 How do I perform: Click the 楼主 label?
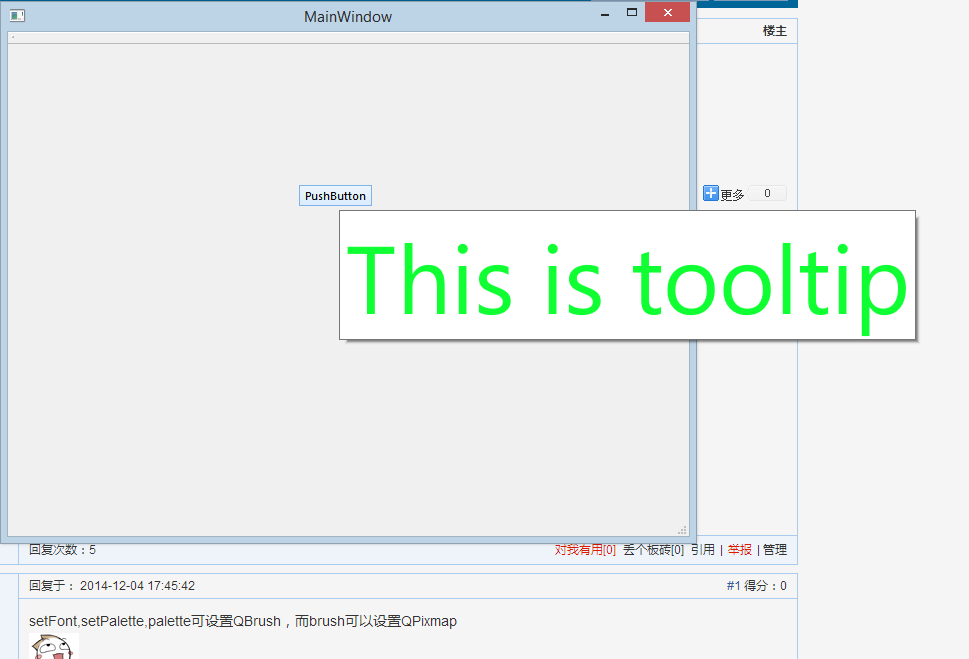775,31
